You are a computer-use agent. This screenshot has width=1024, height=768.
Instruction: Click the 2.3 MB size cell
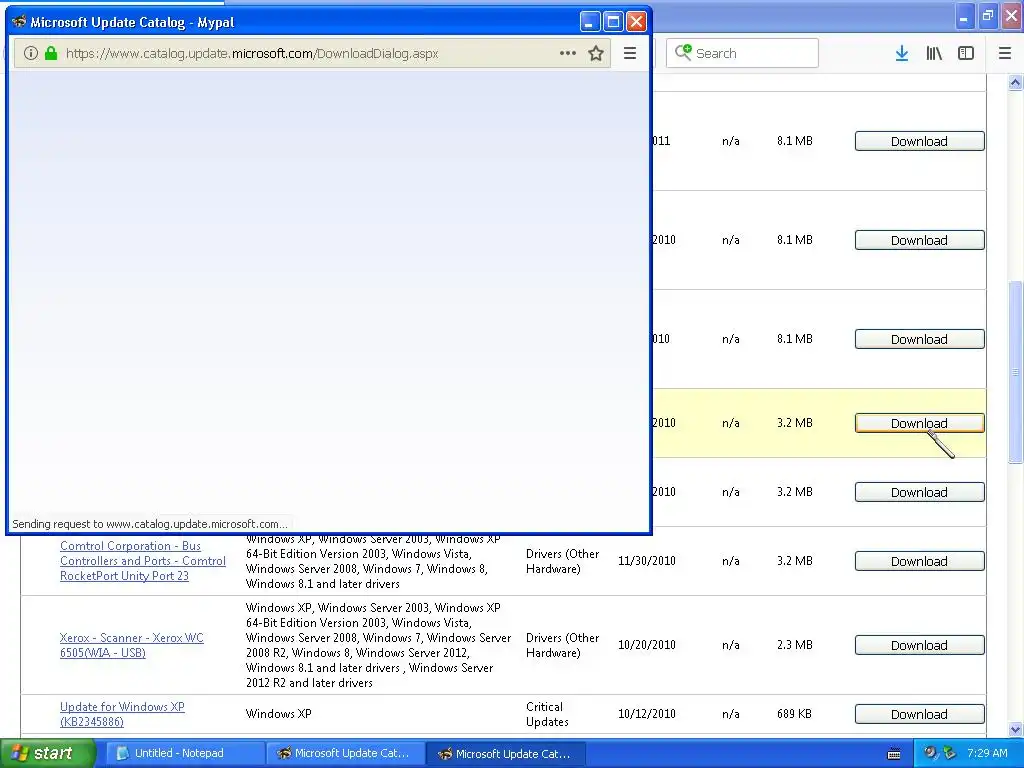pyautogui.click(x=795, y=645)
